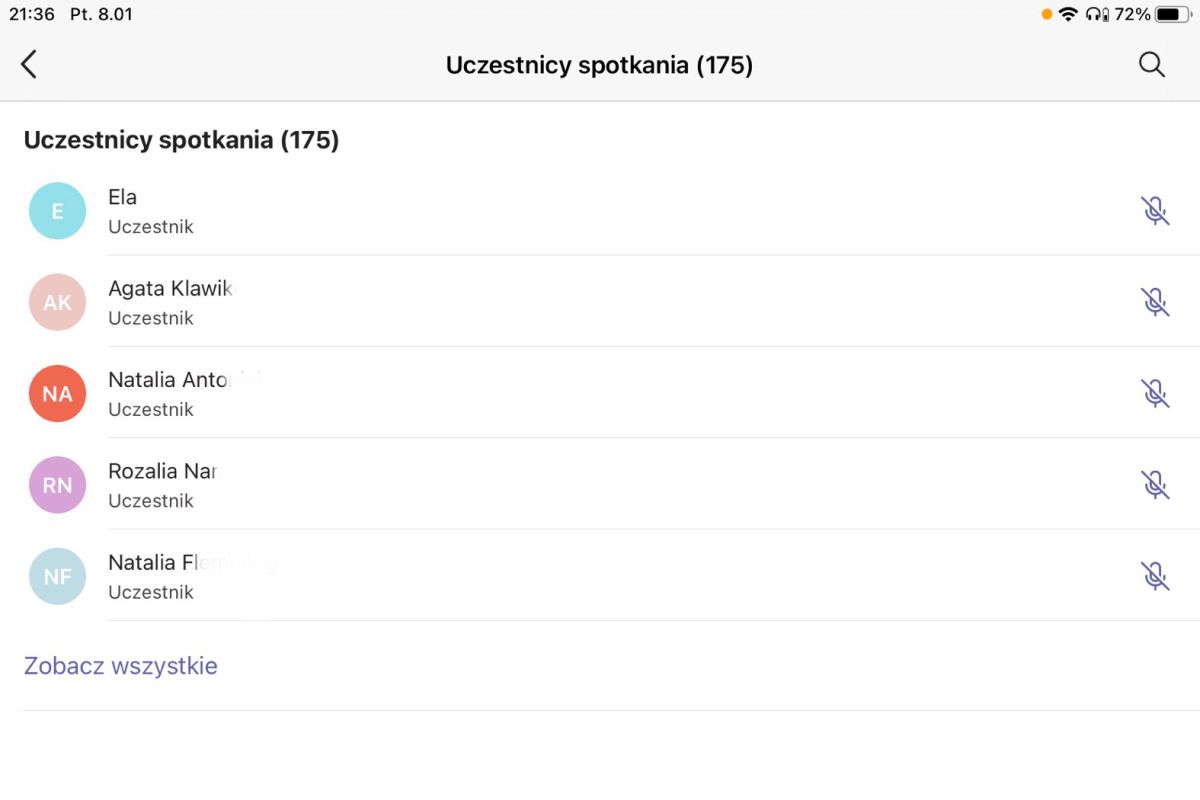Open the Rozalia participant entry

[x=162, y=472]
